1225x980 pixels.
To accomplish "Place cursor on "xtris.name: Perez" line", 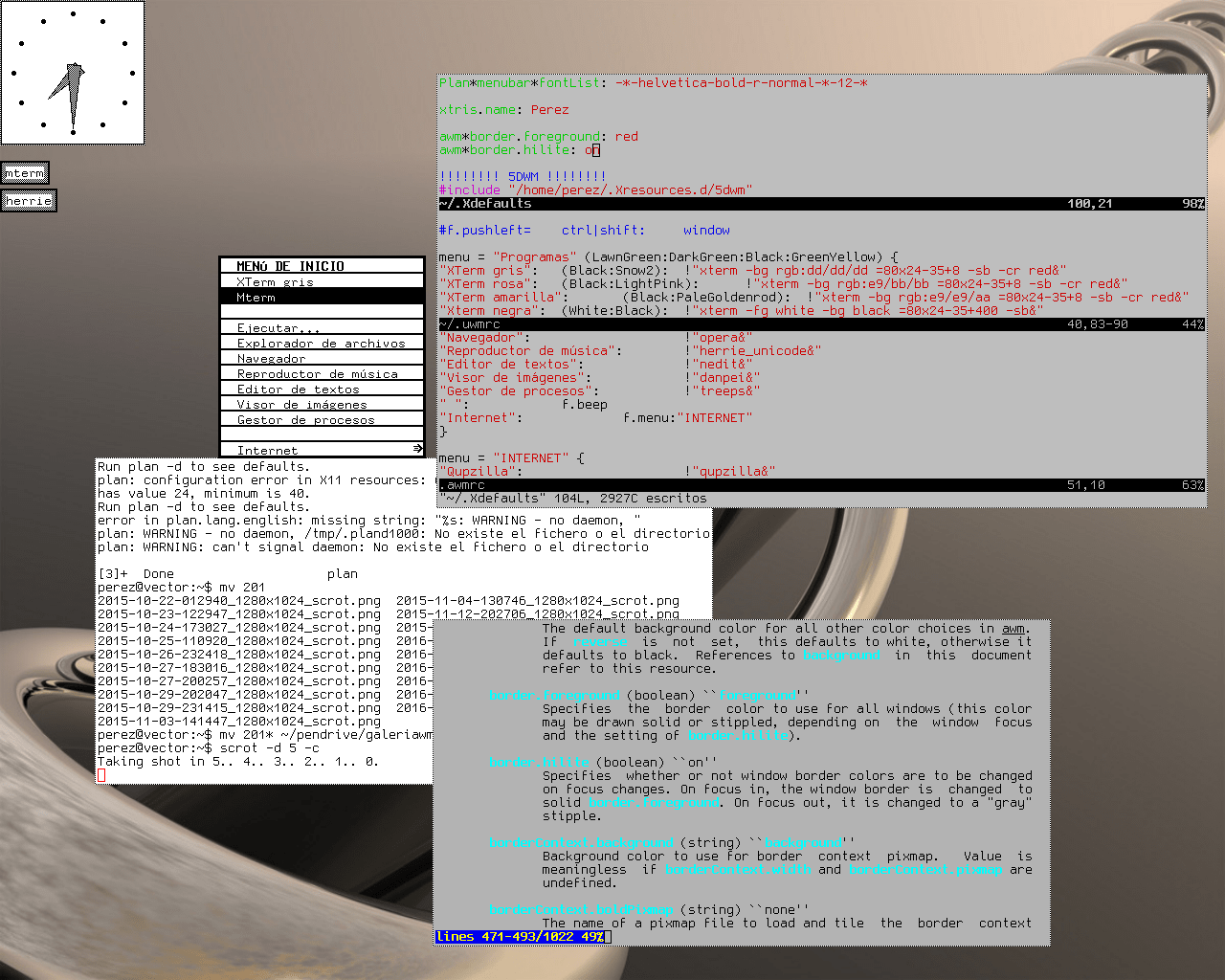I will pos(504,110).
